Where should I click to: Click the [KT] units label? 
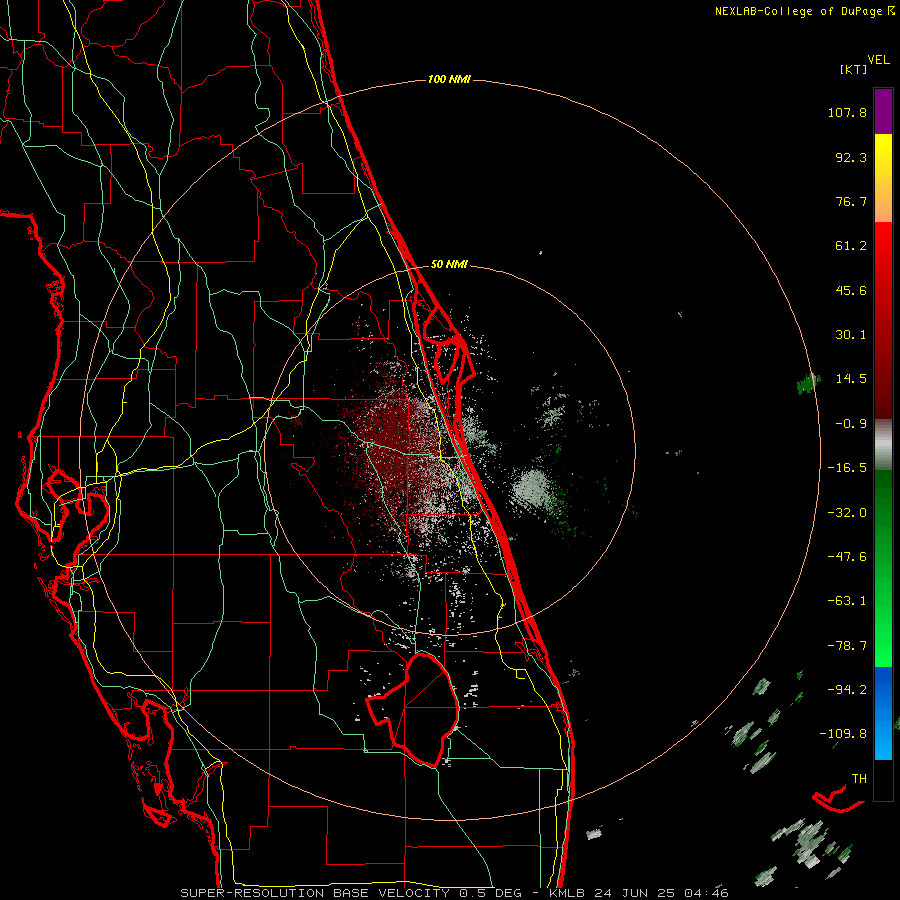click(x=853, y=69)
